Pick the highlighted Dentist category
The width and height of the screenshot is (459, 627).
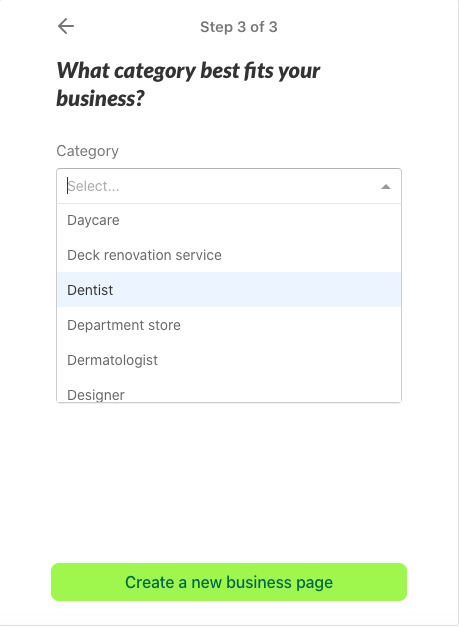pyautogui.click(x=229, y=290)
